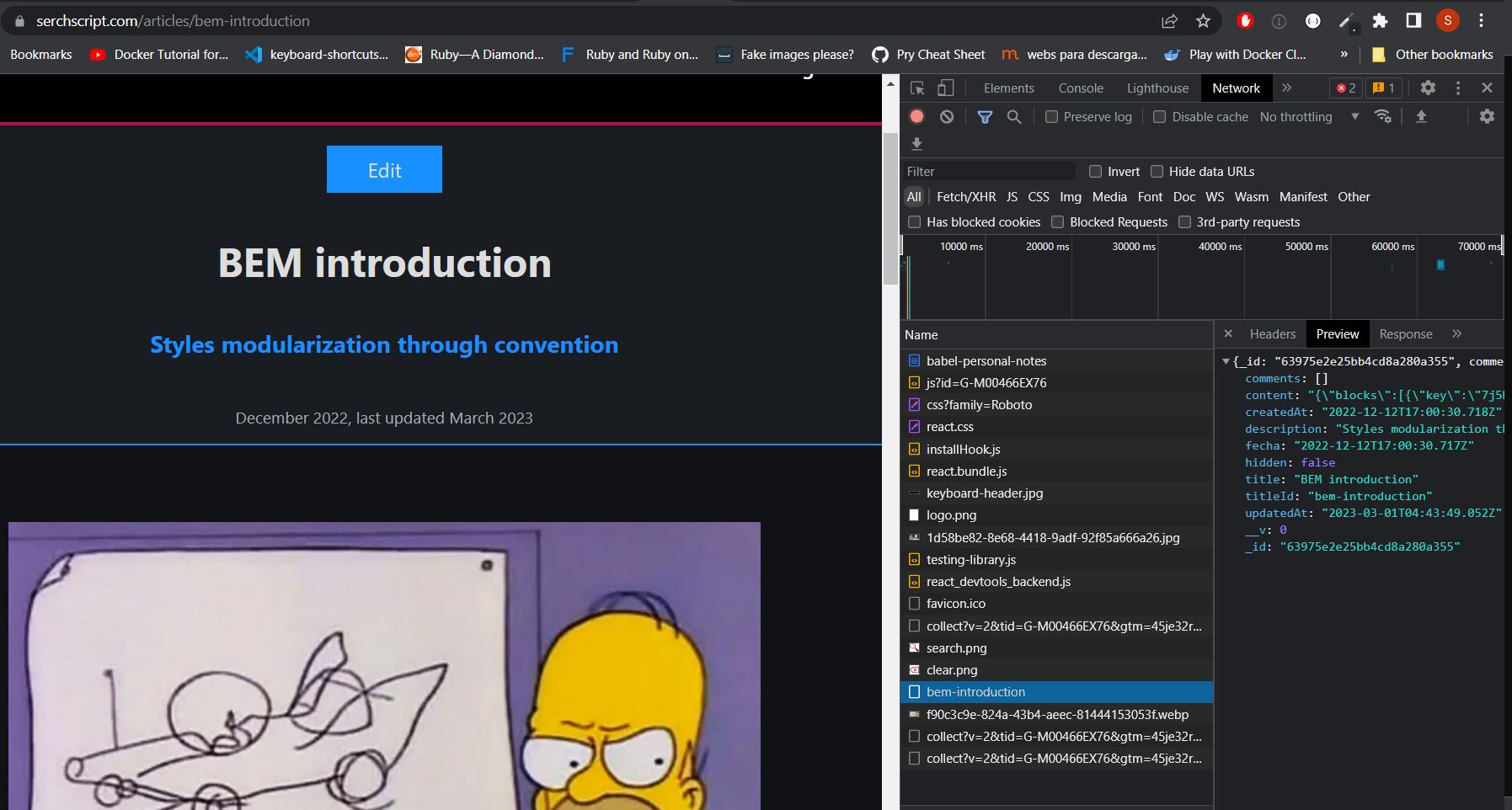Open Network panel settings gear
The width and height of the screenshot is (1512, 810).
click(1487, 116)
